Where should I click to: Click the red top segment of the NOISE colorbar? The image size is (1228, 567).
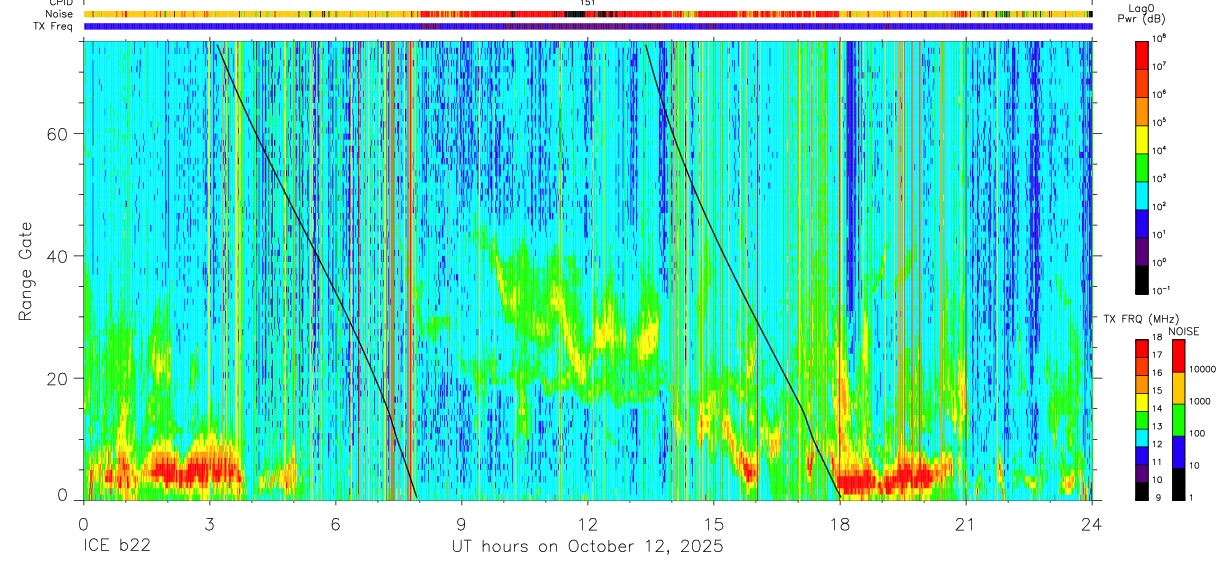[x=1178, y=356]
